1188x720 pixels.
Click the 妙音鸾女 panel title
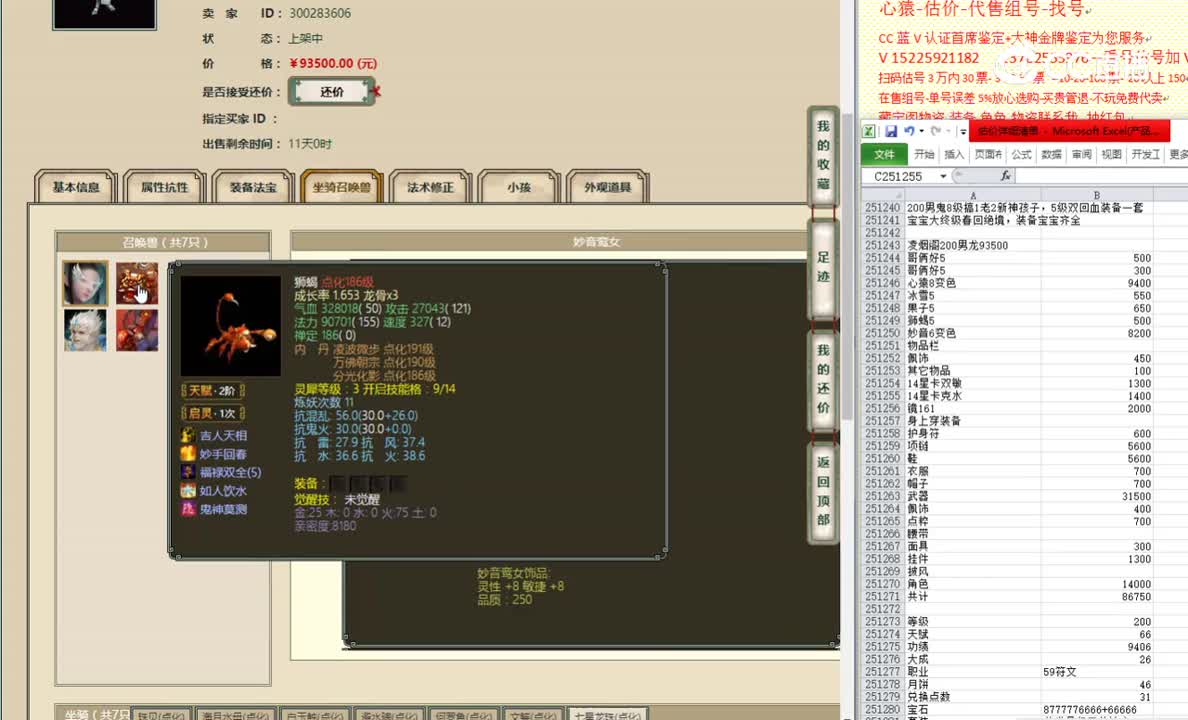pyautogui.click(x=596, y=242)
